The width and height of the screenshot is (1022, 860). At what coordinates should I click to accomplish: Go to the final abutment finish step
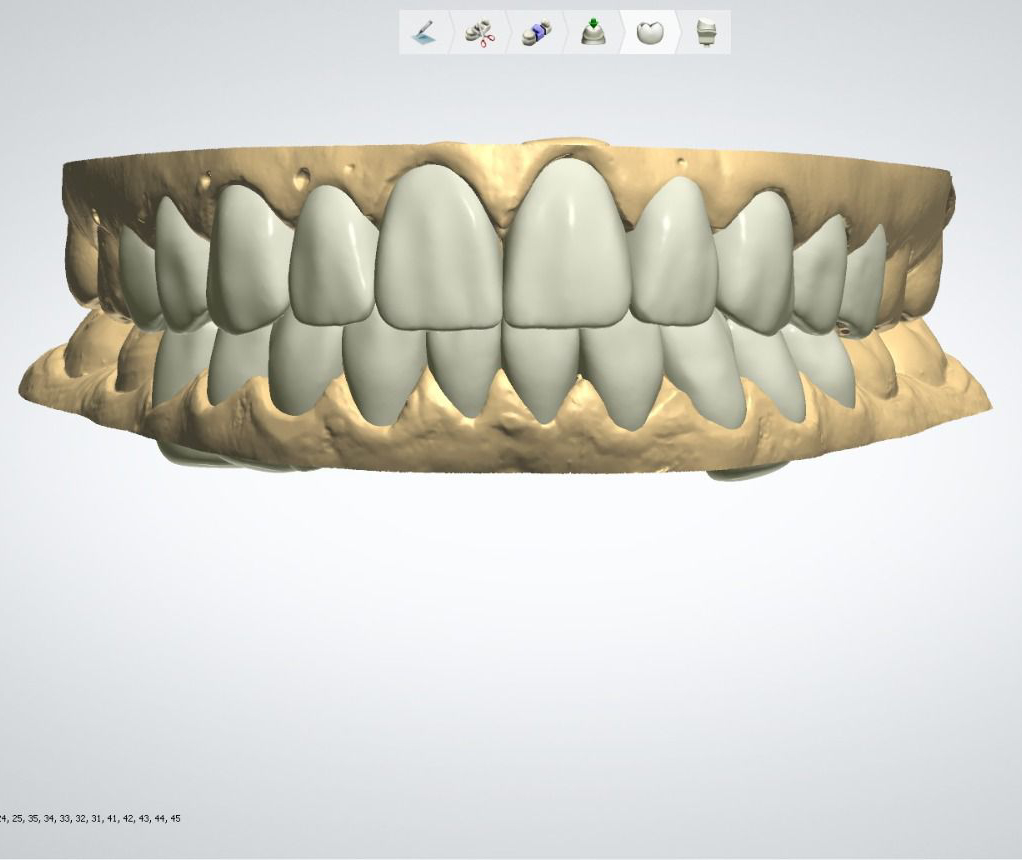[x=706, y=33]
